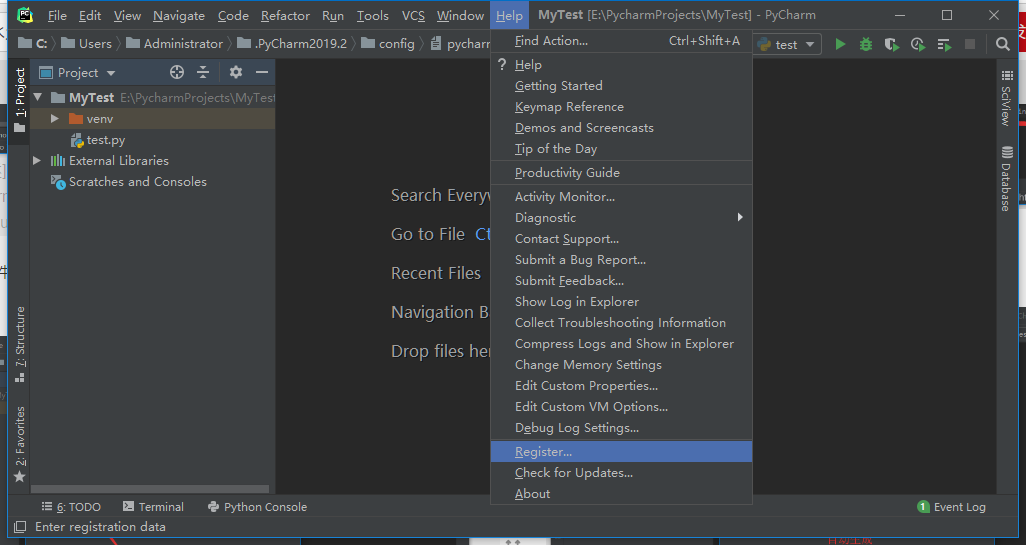The height and width of the screenshot is (545, 1026).
Task: Open the Window menu
Action: click(460, 15)
